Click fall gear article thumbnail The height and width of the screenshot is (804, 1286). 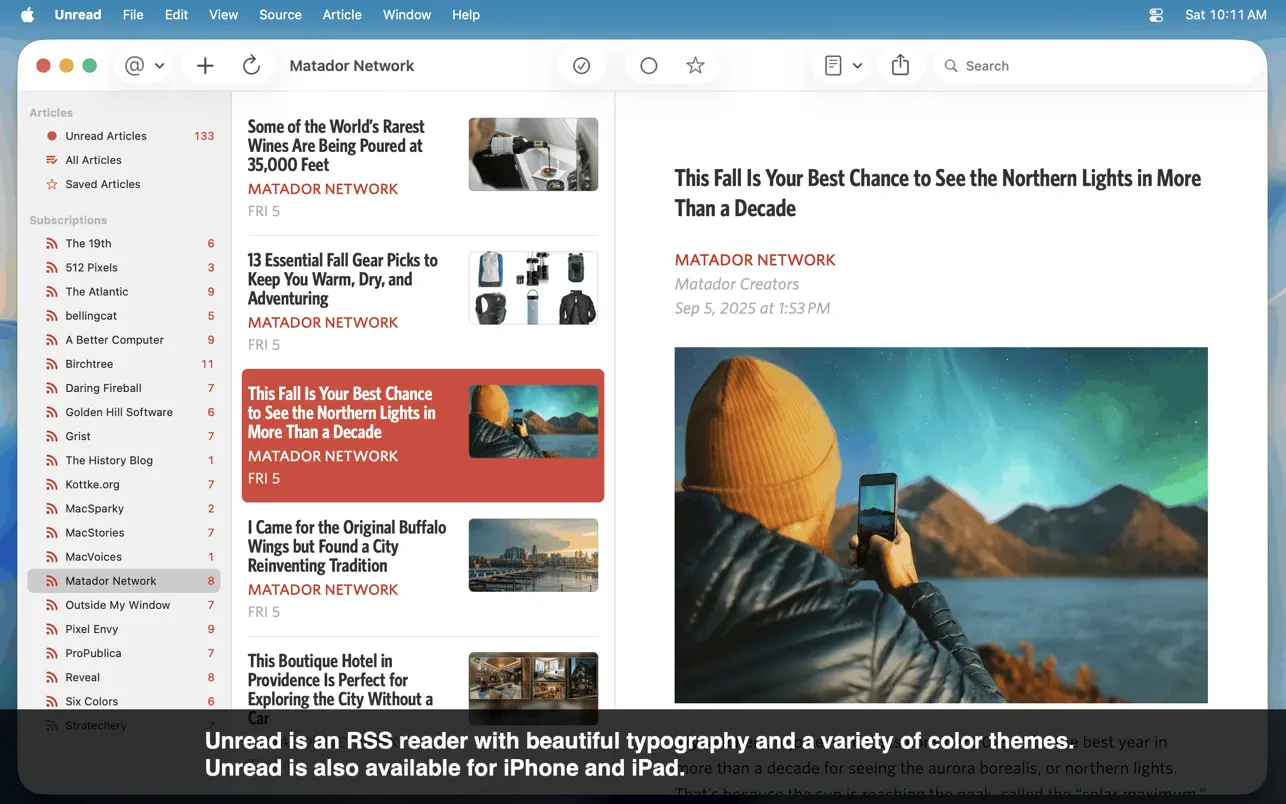point(533,288)
